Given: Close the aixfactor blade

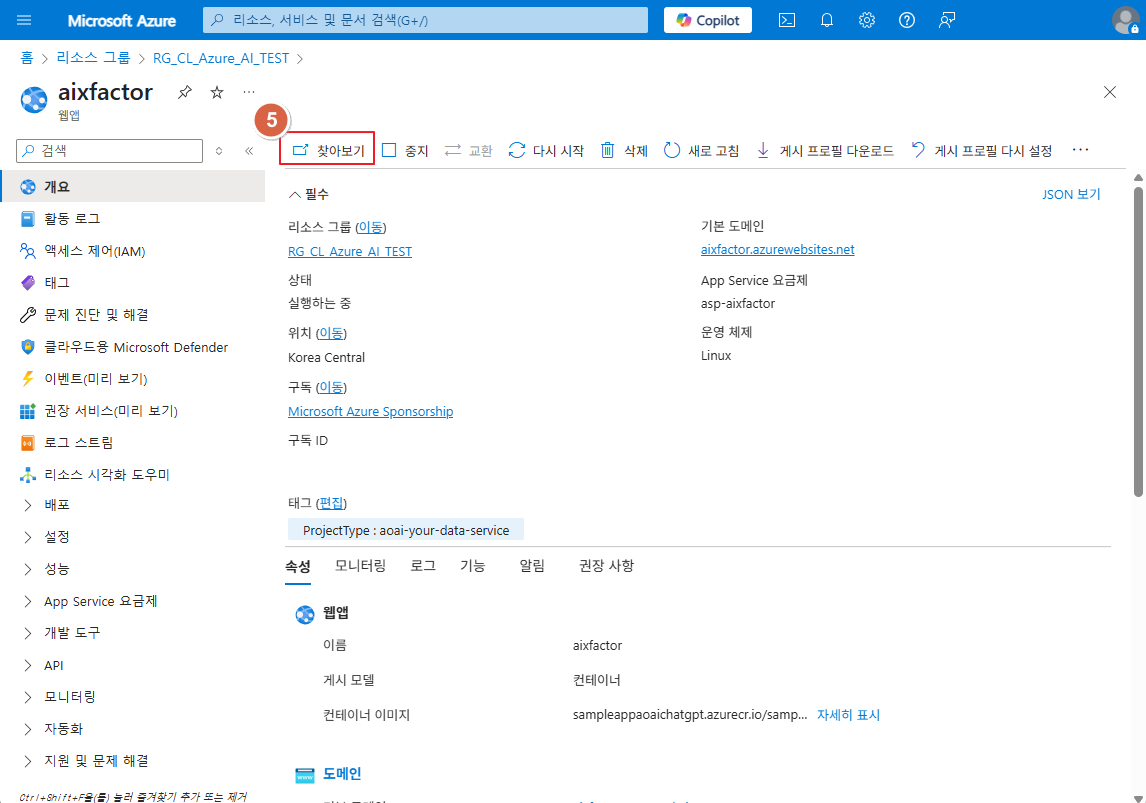Looking at the screenshot, I should pos(1109,92).
